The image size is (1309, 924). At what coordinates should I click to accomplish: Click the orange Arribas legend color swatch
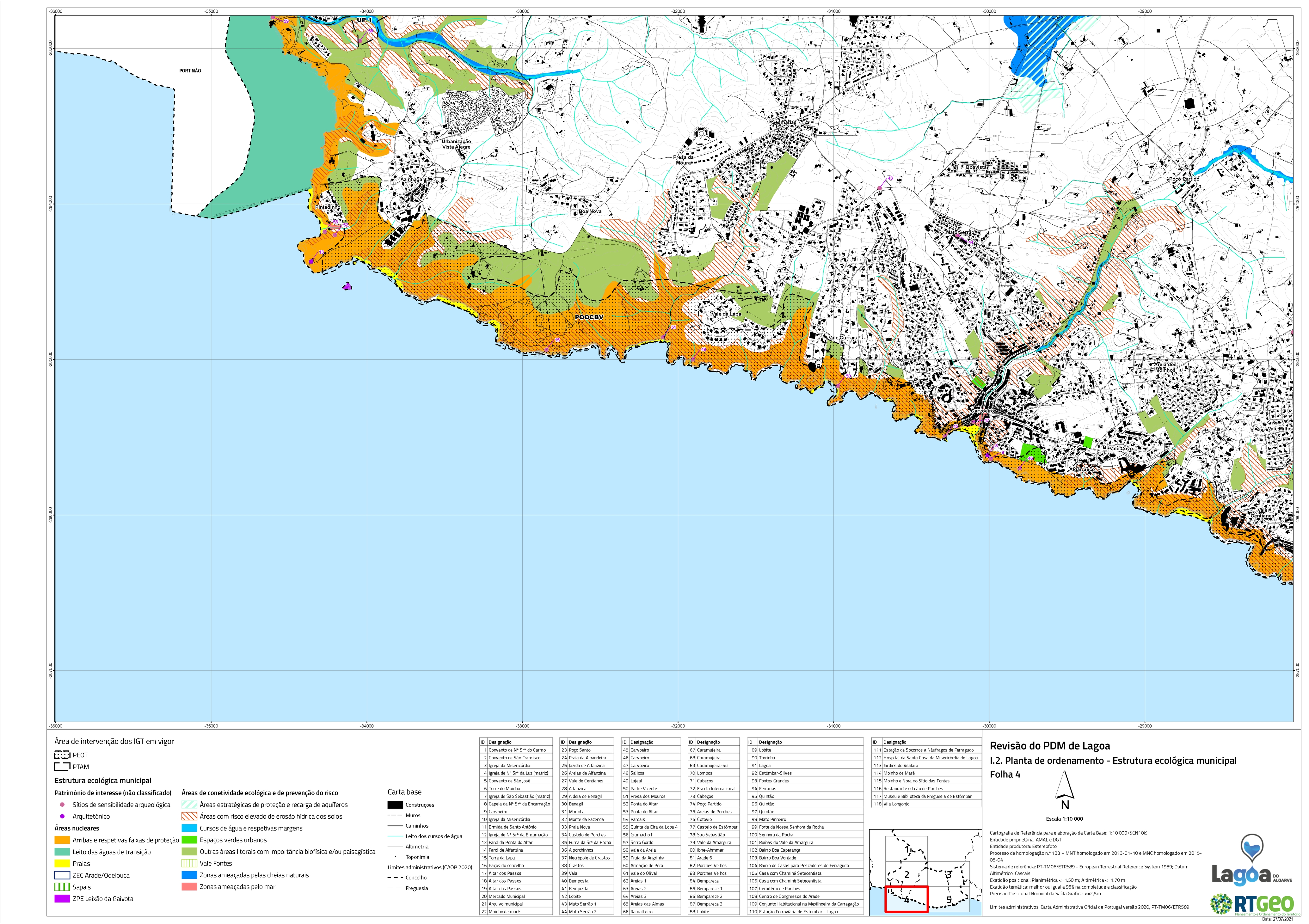pyautogui.click(x=62, y=840)
